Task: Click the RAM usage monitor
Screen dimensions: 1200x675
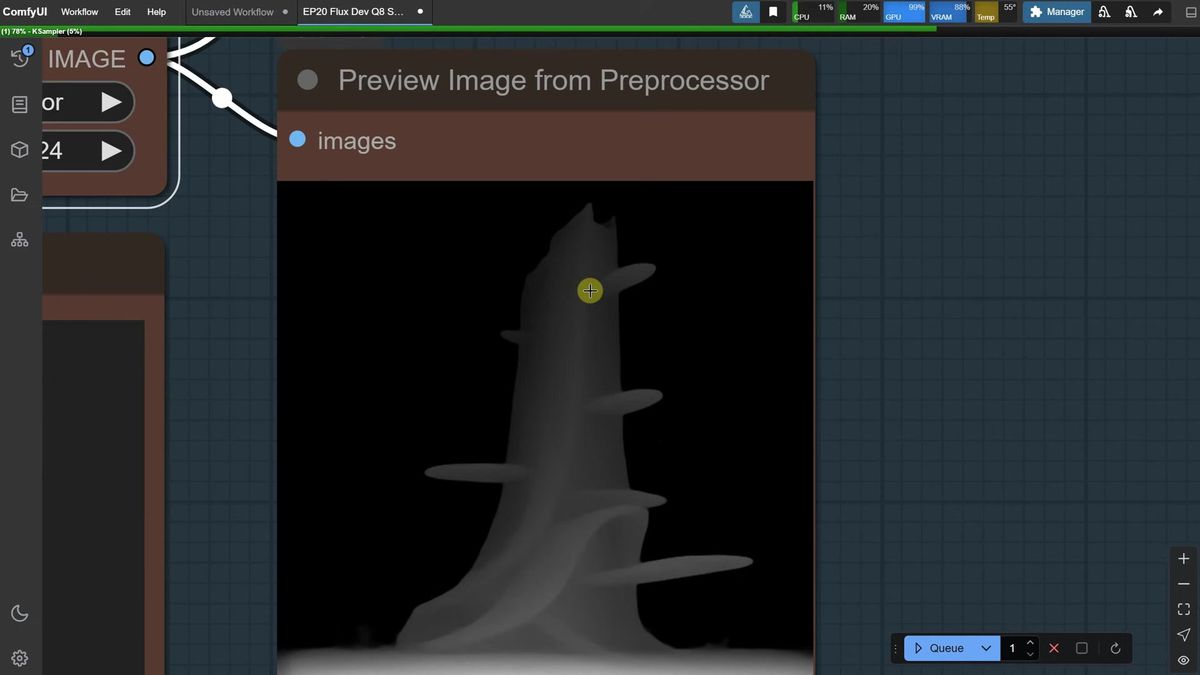Action: (x=859, y=12)
